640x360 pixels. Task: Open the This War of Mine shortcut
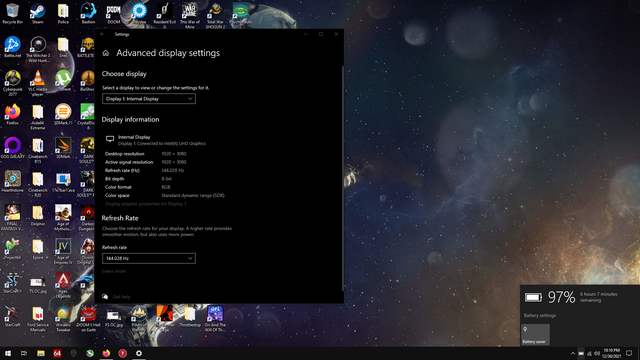pos(190,16)
